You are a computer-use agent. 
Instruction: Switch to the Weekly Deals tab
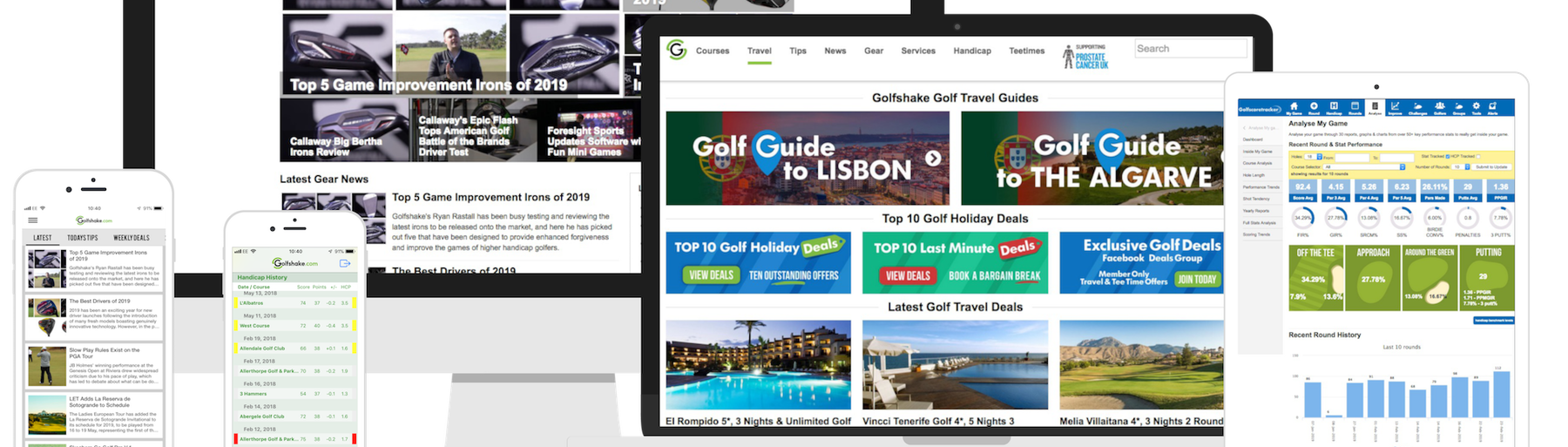(131, 237)
